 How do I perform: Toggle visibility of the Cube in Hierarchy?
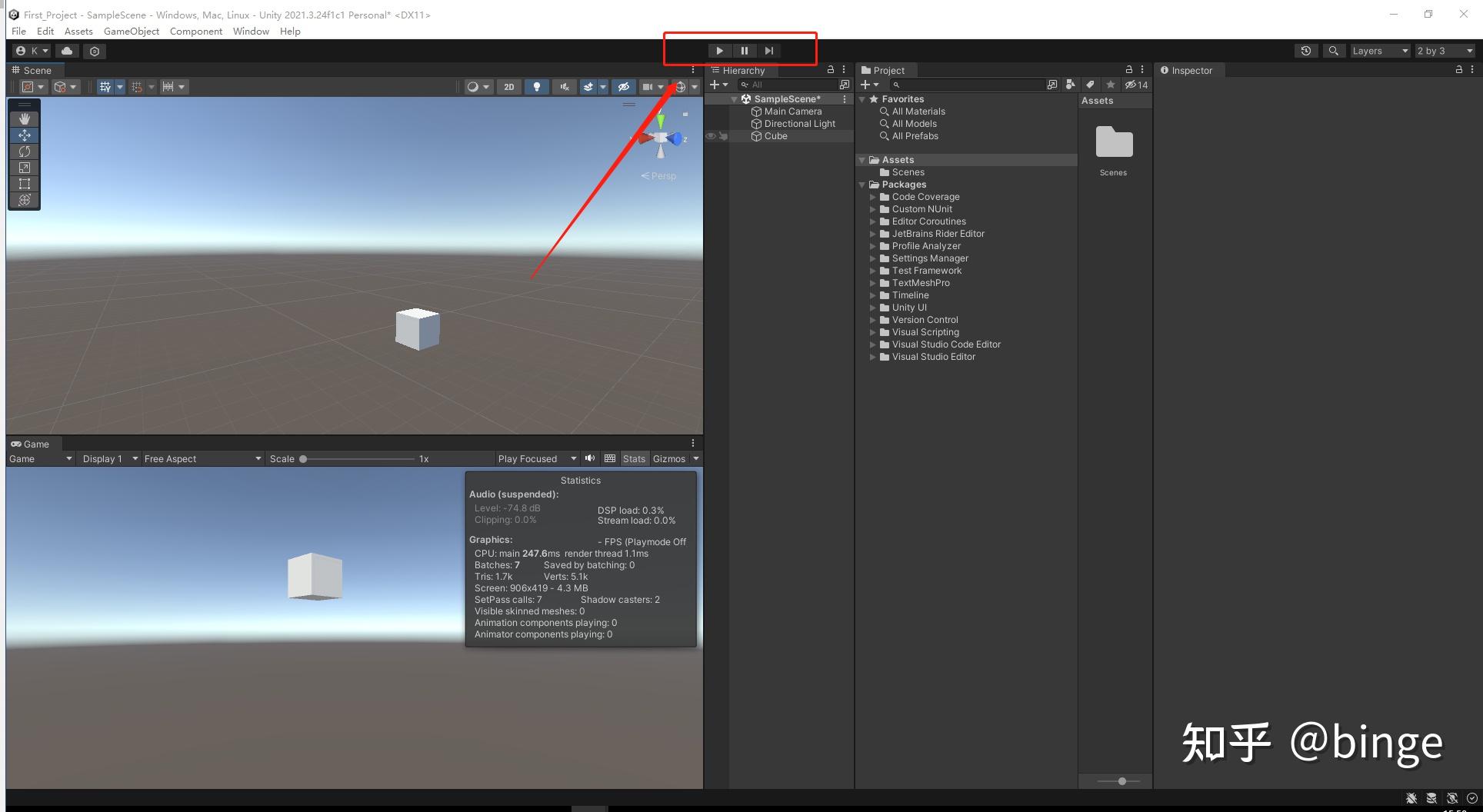710,136
